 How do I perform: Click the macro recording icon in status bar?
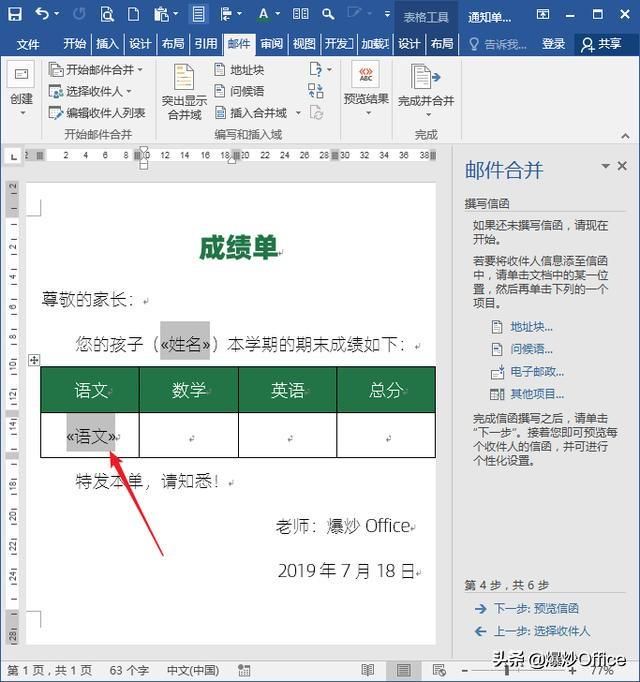coord(244,670)
